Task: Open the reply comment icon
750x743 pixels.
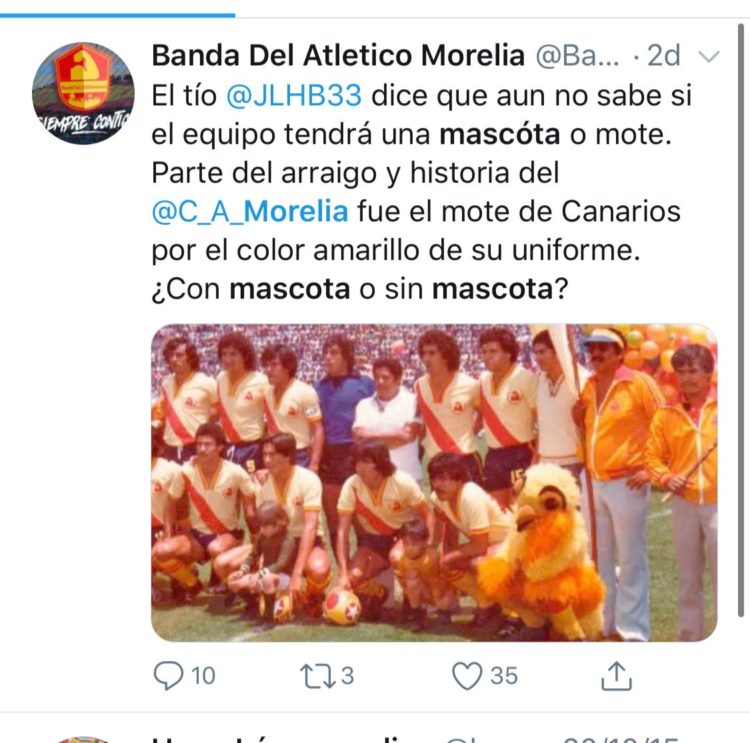Action: coord(168,675)
